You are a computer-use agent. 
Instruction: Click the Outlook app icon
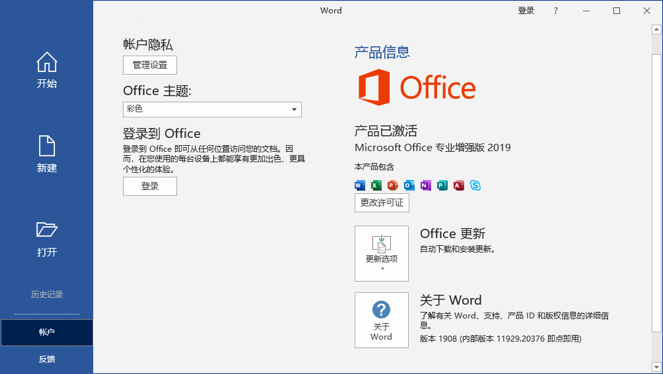[409, 185]
